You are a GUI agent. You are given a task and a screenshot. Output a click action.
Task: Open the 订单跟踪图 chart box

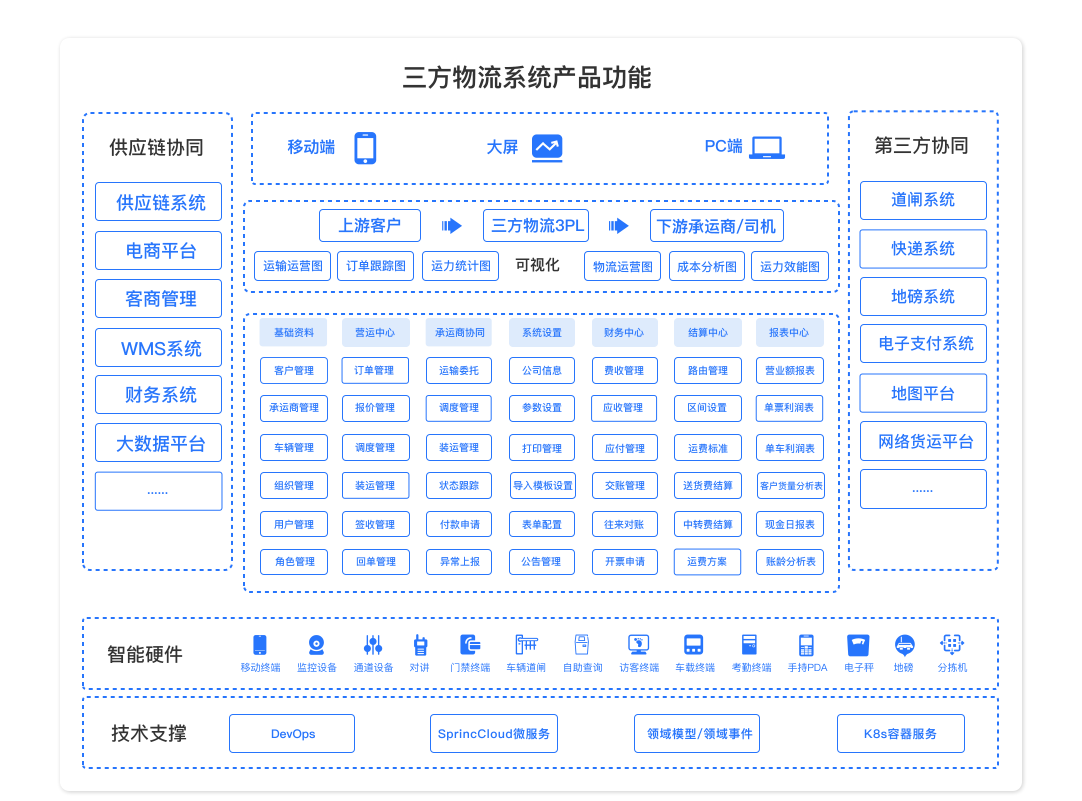tap(375, 266)
